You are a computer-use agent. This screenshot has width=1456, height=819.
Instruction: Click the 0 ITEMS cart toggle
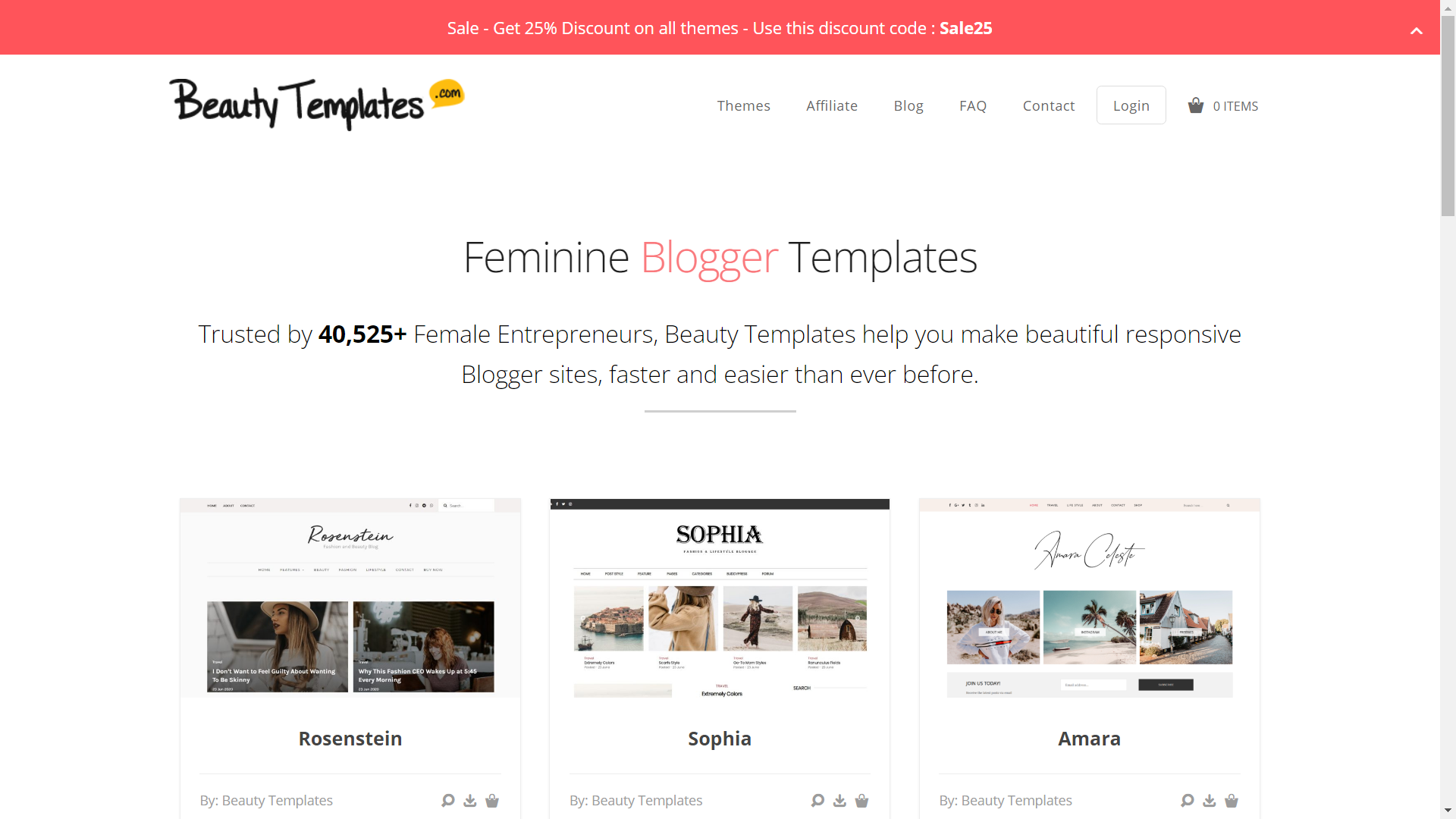point(1222,105)
